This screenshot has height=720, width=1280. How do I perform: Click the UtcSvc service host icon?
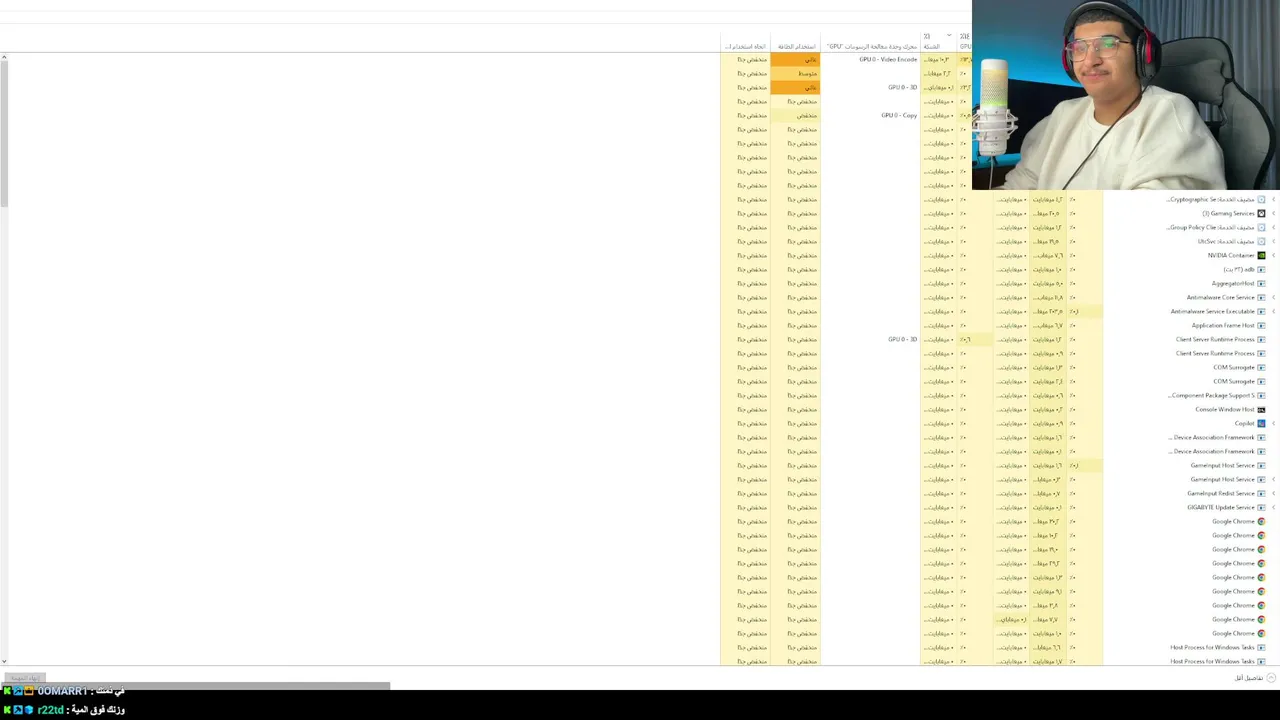[x=1261, y=241]
